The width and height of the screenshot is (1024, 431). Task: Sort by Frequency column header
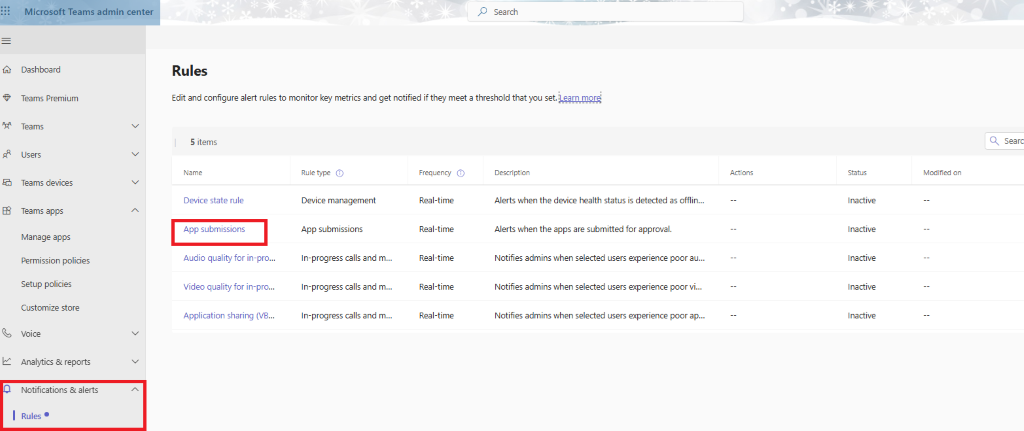click(x=435, y=173)
